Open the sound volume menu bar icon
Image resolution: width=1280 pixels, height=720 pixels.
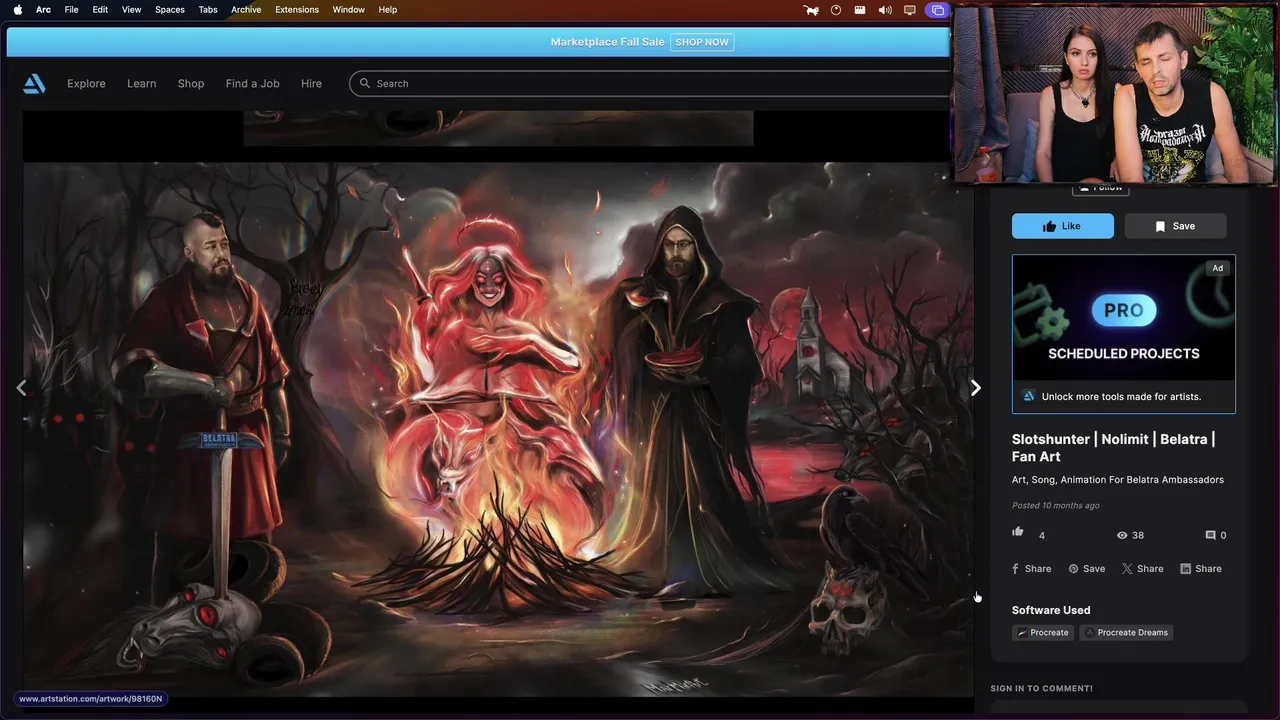pyautogui.click(x=885, y=10)
